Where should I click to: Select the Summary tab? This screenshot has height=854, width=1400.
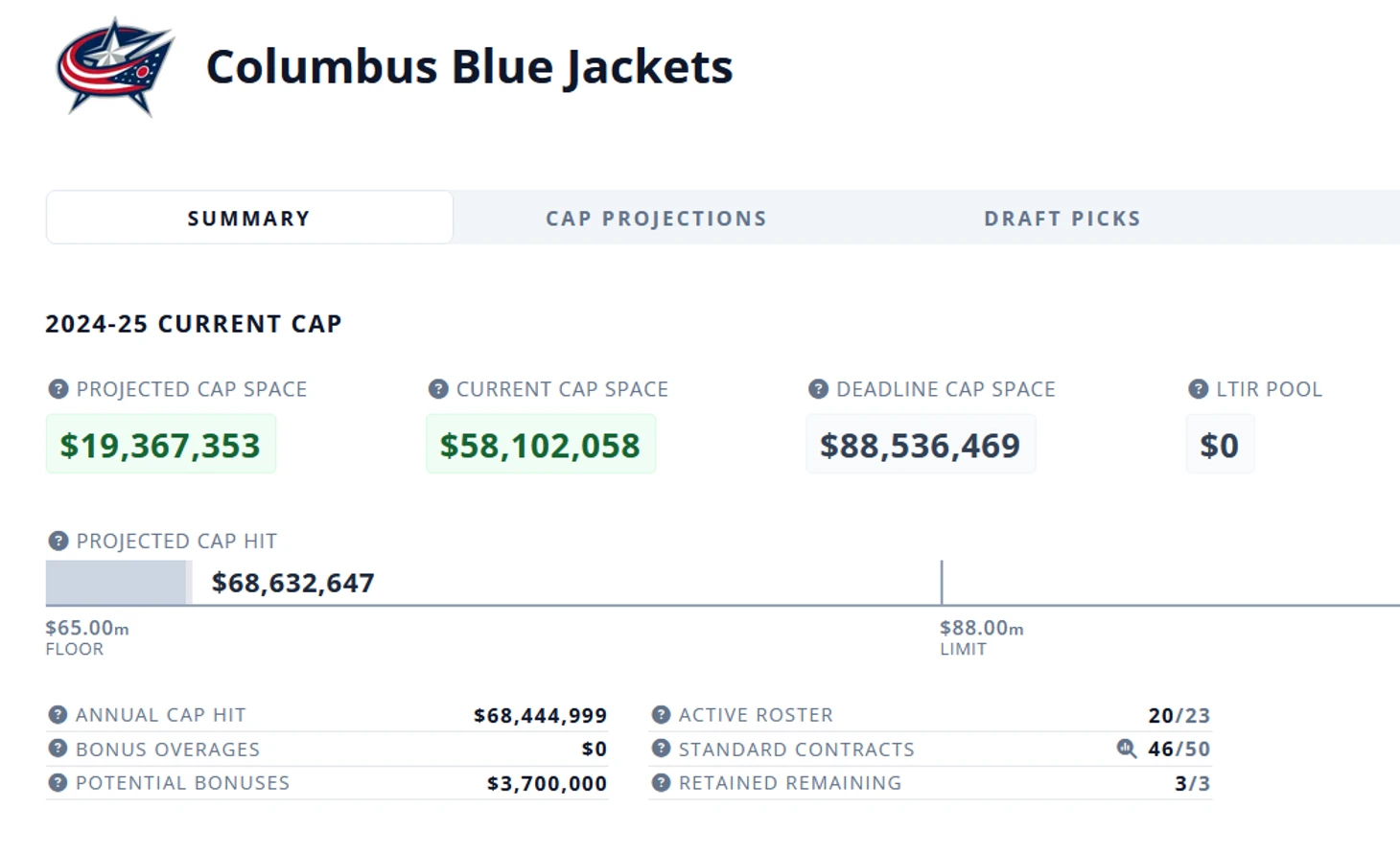[x=249, y=219]
